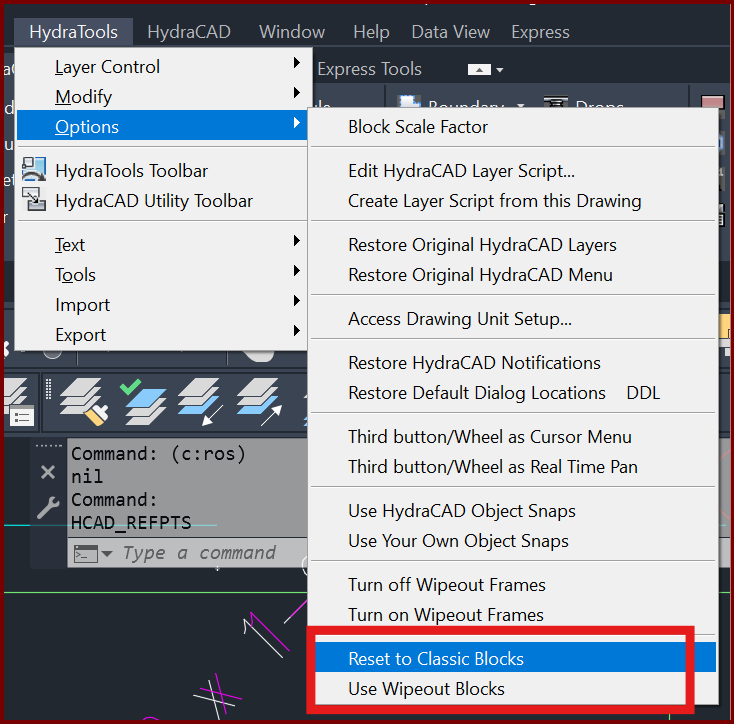The height and width of the screenshot is (724, 734).
Task: Click the Type a command input field
Action: 210,553
